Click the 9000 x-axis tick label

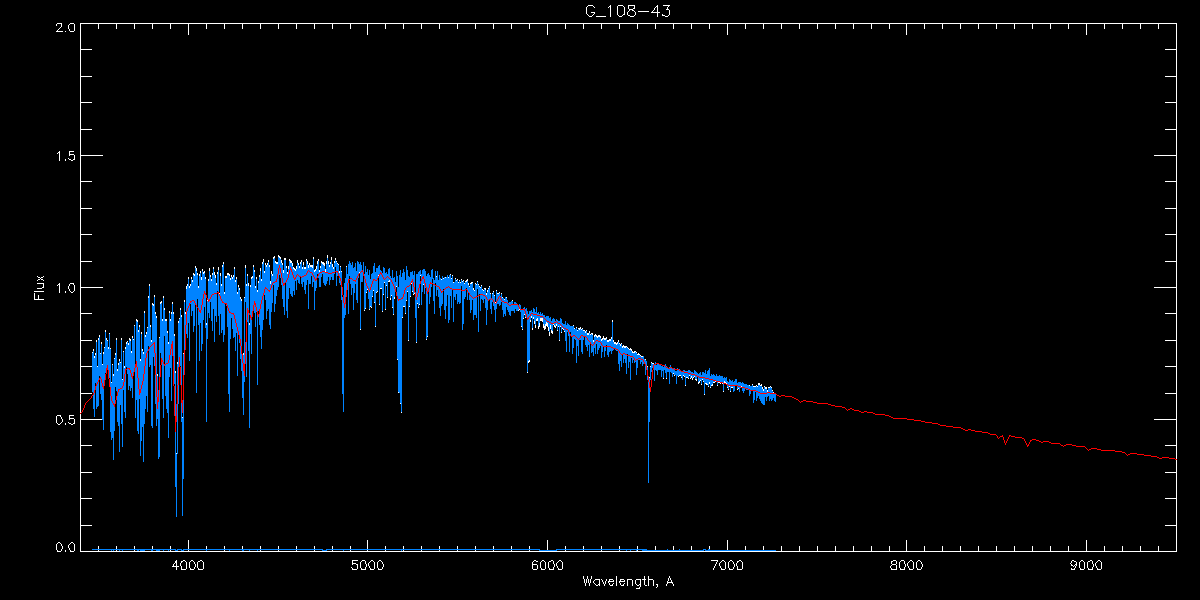click(x=1086, y=565)
